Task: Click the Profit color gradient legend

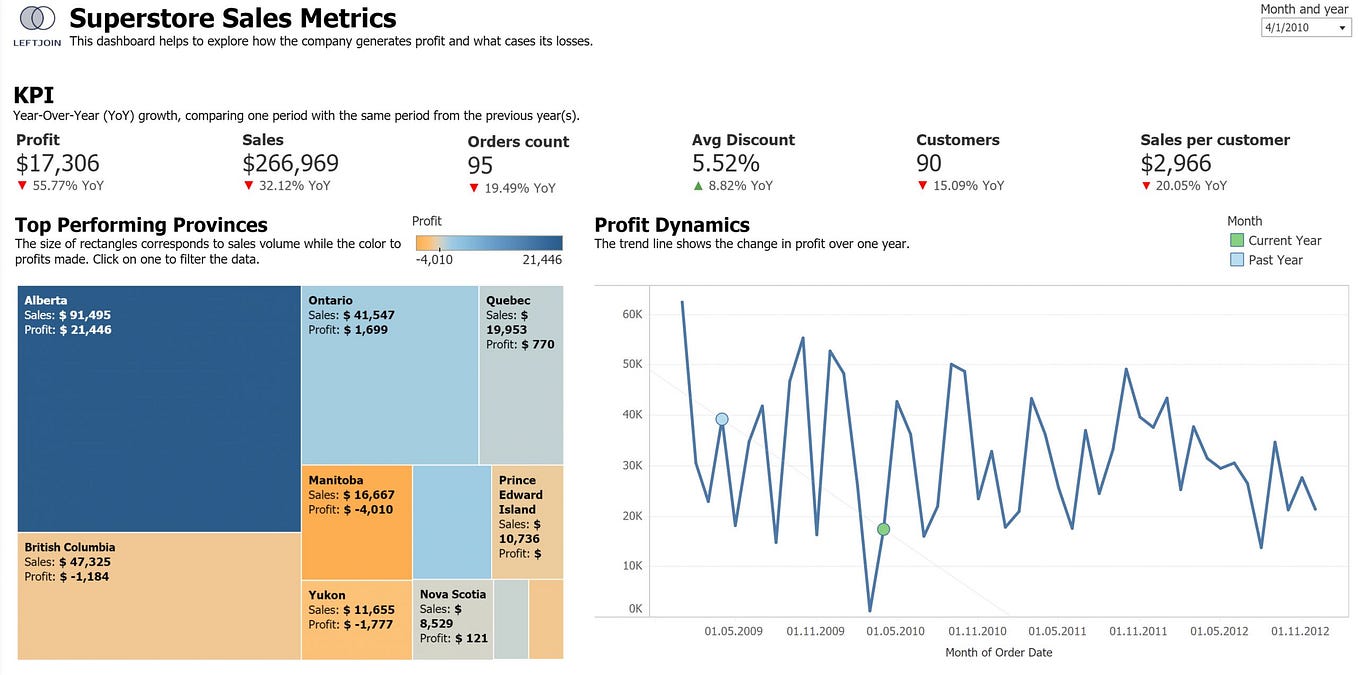Action: coord(490,241)
